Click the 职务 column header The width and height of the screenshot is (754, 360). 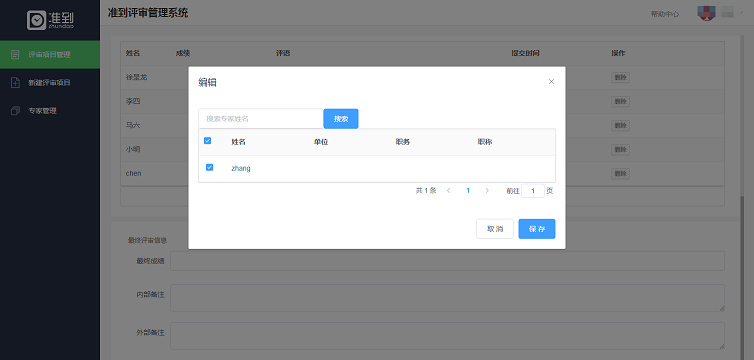(402, 142)
